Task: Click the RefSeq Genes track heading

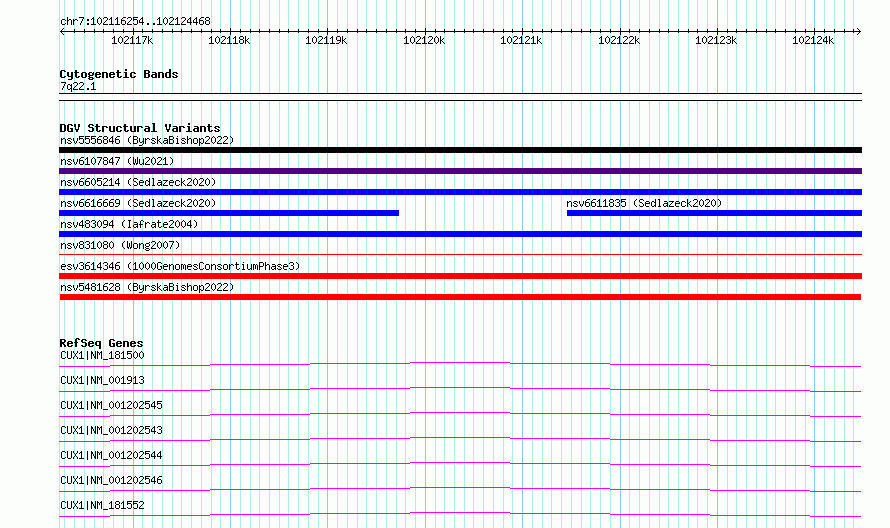Action: 101,343
